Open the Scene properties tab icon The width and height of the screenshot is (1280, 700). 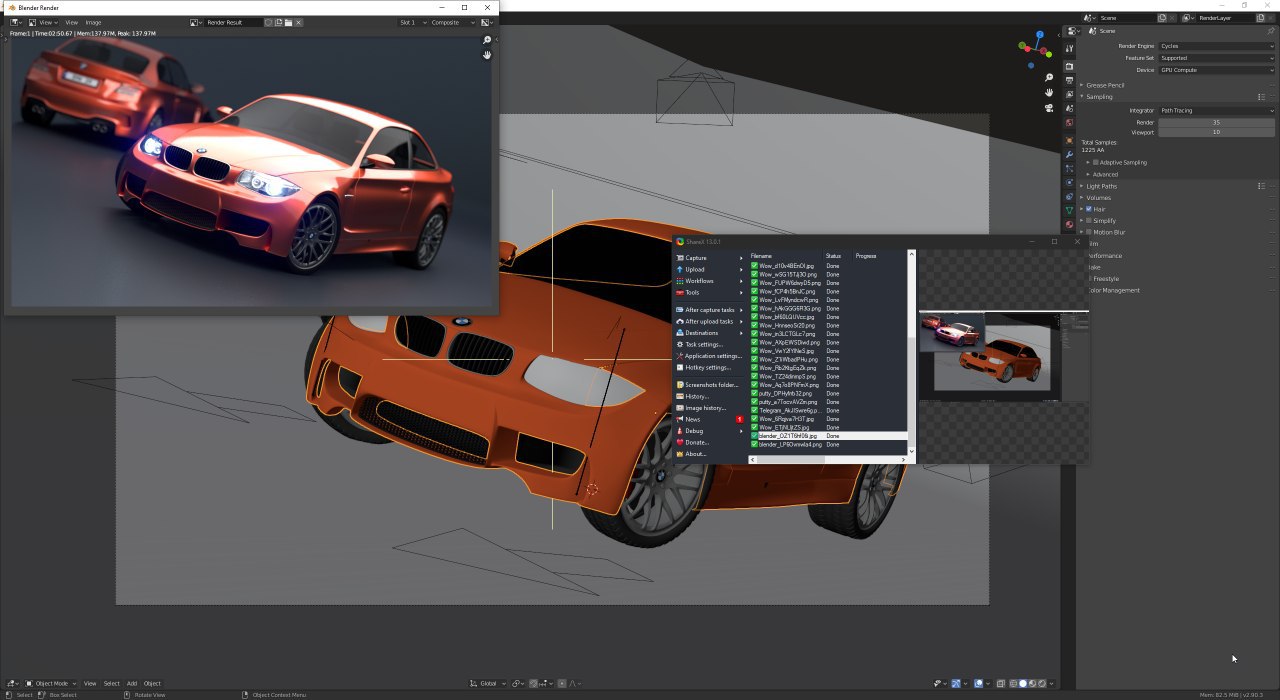(1069, 108)
